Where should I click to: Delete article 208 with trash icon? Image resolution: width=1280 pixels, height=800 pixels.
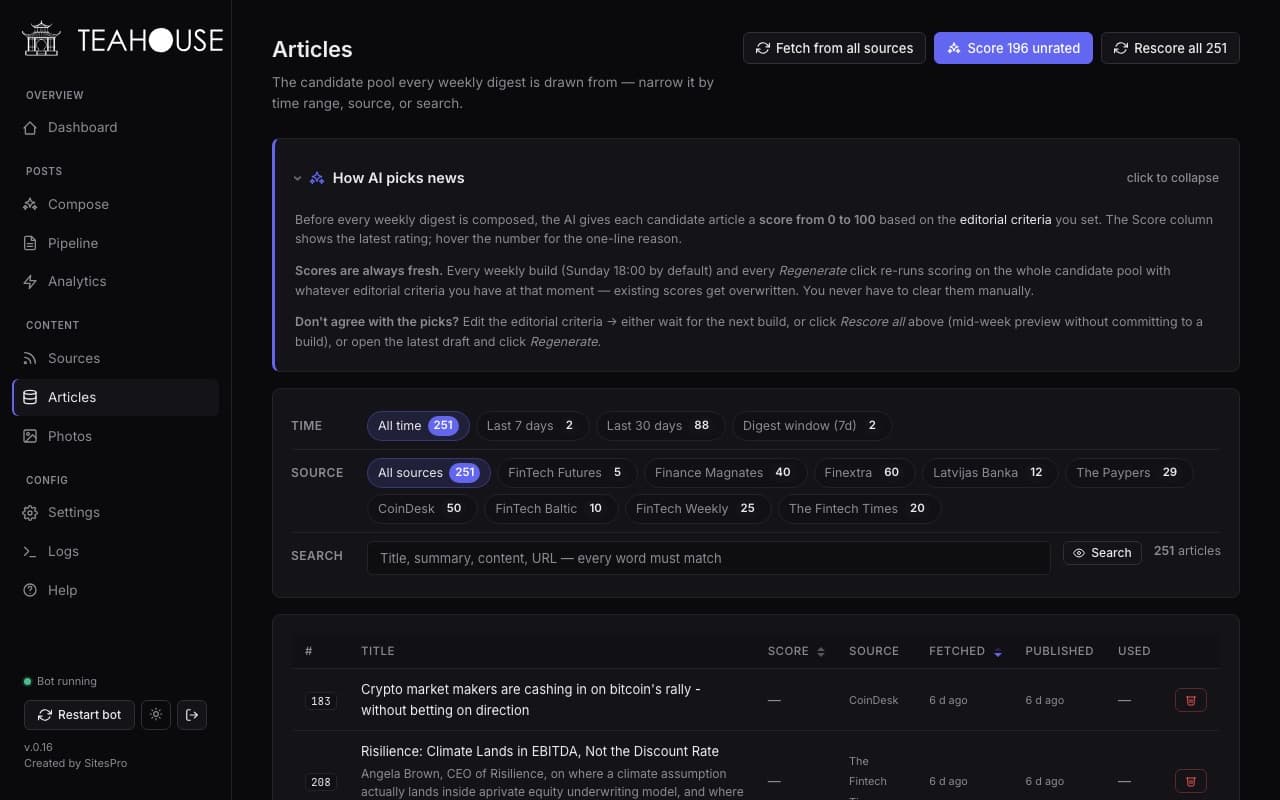point(1190,781)
